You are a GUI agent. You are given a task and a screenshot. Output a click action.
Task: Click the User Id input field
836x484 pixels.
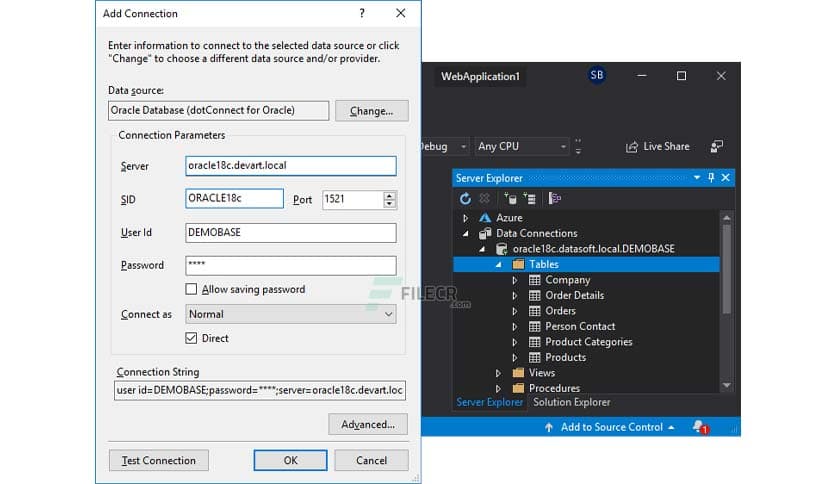(x=291, y=232)
